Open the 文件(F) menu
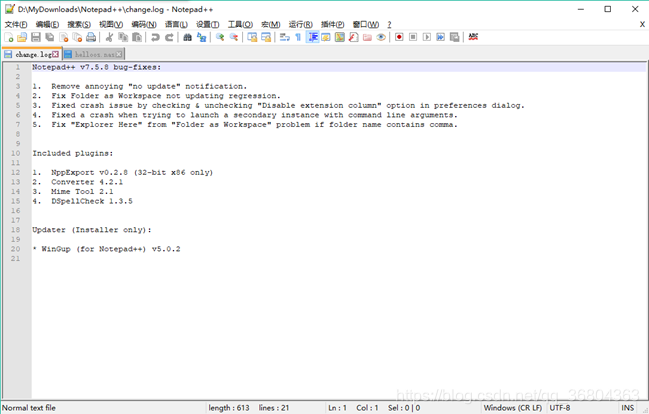The height and width of the screenshot is (414, 649). point(16,24)
